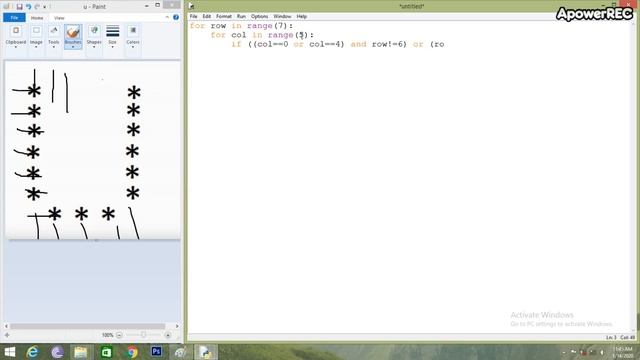
Task: Click the Redo arrow in Paint's title bar
Action: click(x=37, y=7)
